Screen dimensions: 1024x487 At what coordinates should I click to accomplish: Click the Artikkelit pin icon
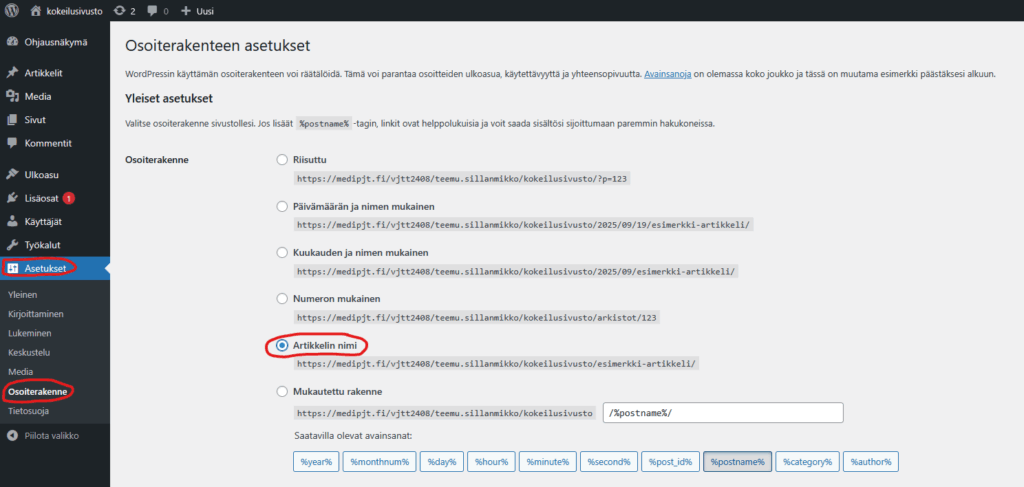(x=12, y=73)
